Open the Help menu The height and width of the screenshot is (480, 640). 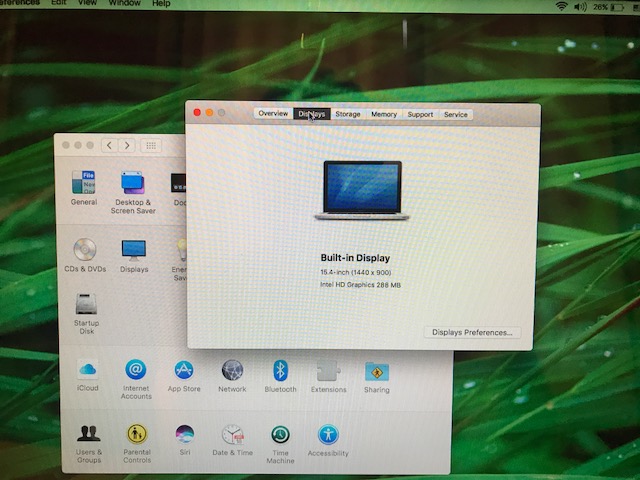click(161, 4)
